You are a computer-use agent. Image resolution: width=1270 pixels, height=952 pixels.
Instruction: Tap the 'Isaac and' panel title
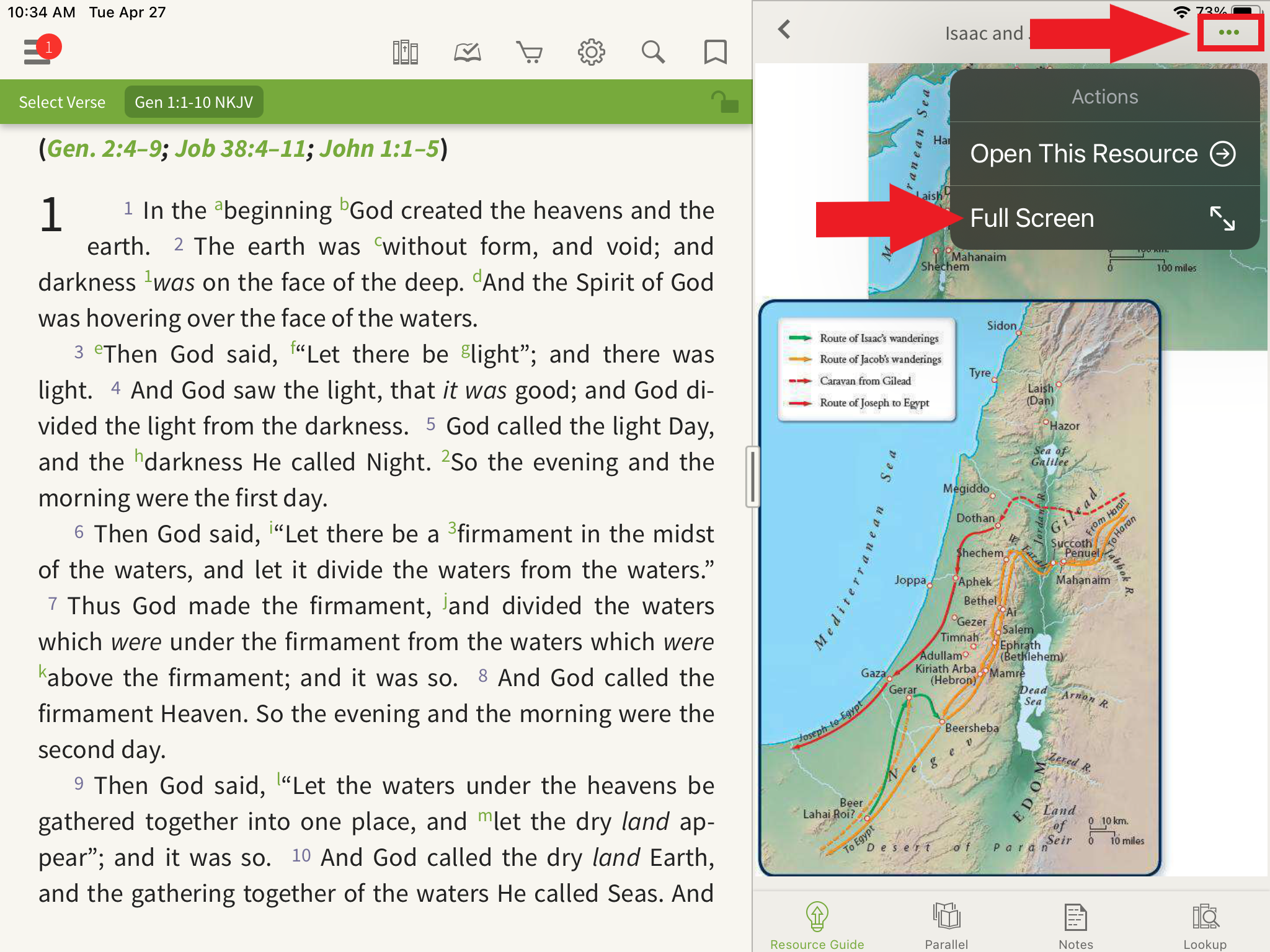click(984, 33)
